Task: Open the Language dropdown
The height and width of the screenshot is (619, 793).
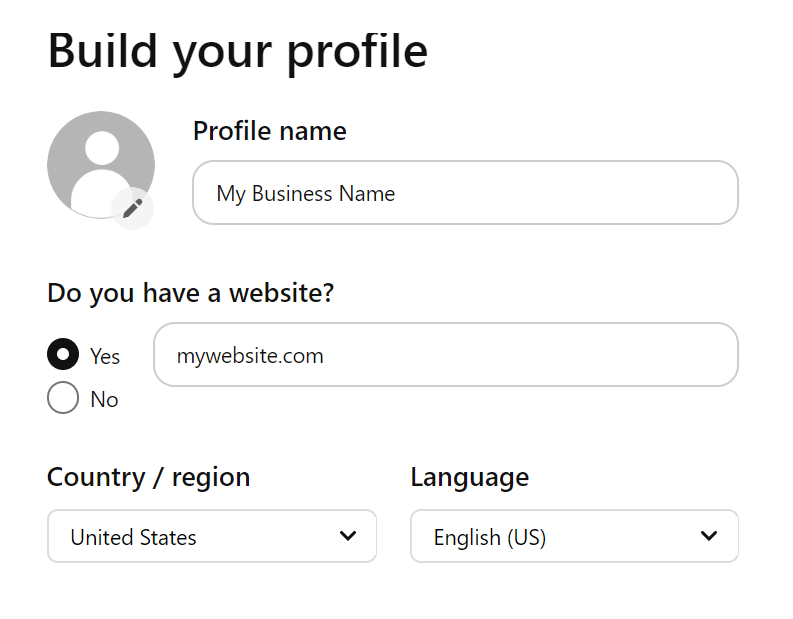Action: pos(574,537)
